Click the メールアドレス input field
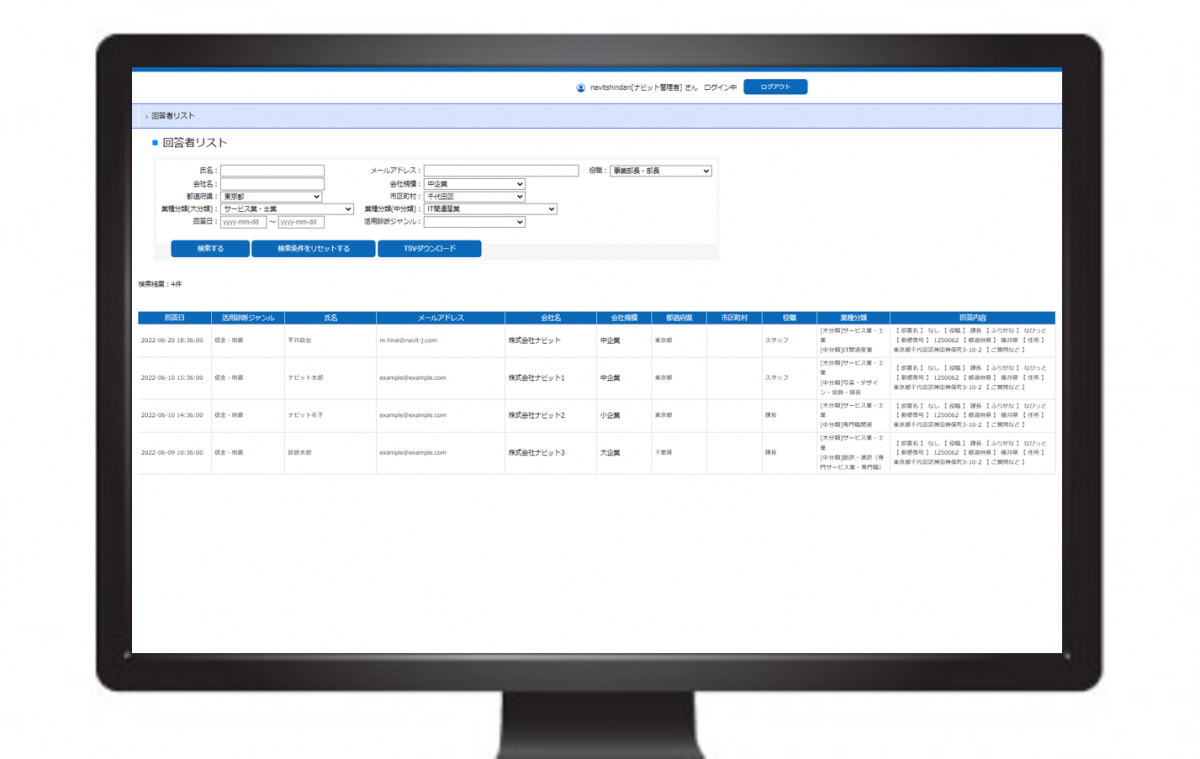 tap(501, 171)
